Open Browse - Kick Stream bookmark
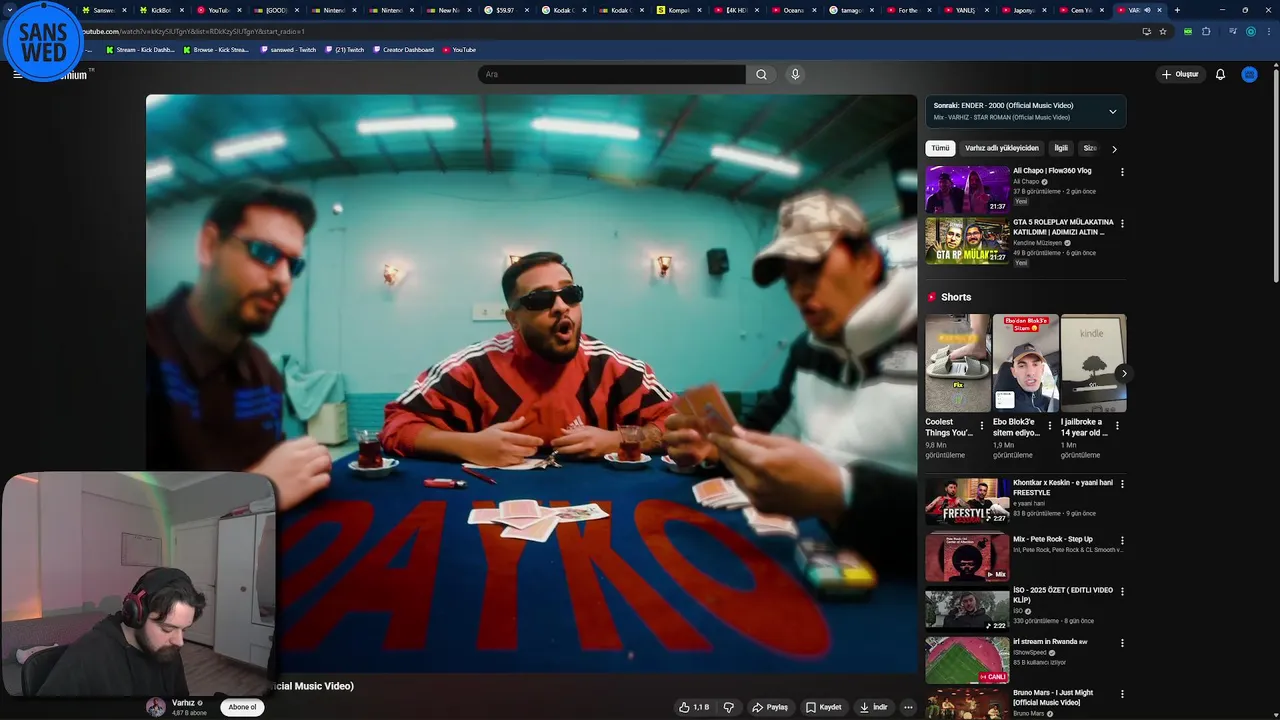Image resolution: width=1280 pixels, height=720 pixels. [x=215, y=49]
